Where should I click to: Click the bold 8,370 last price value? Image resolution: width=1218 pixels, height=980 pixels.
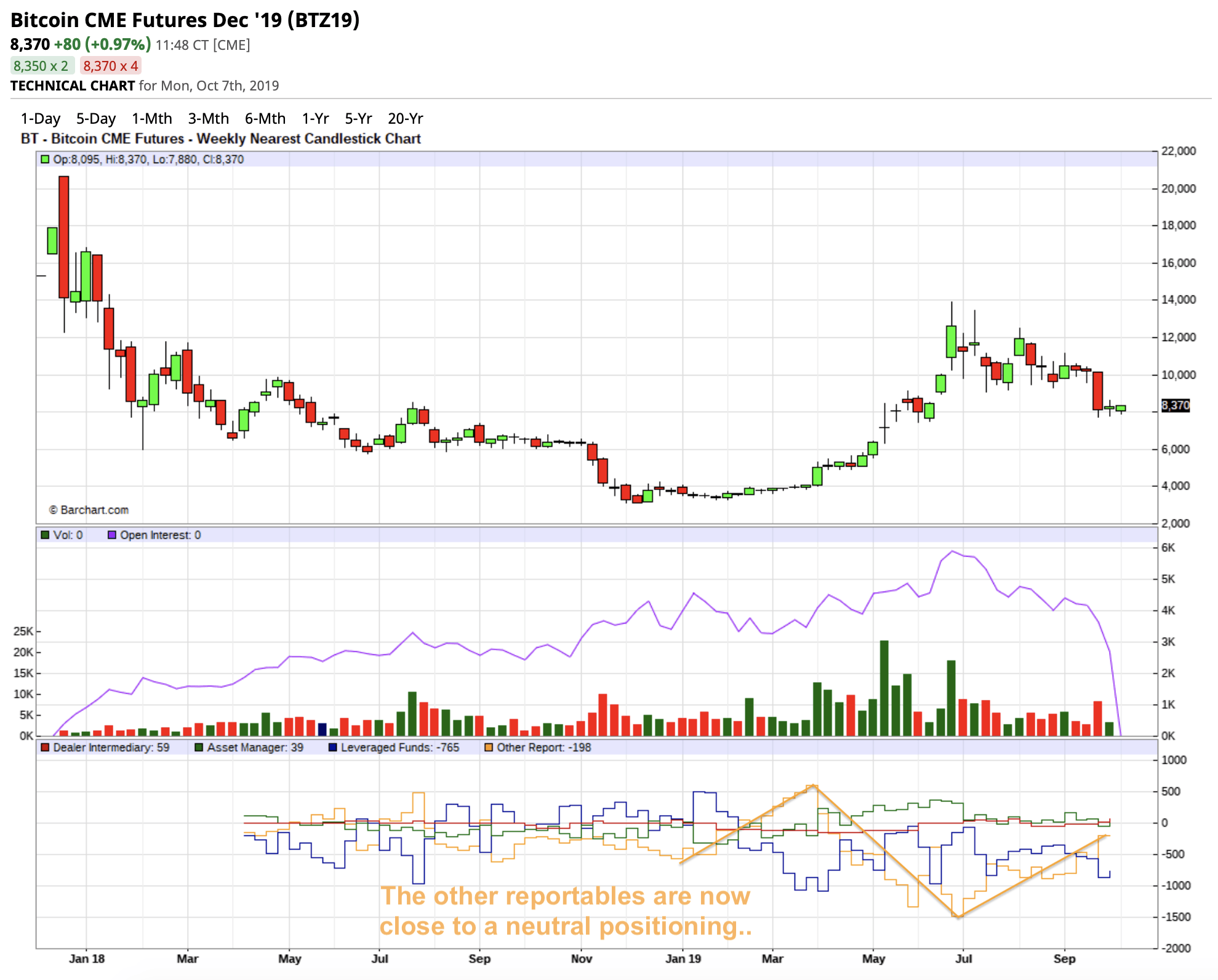pos(30,44)
